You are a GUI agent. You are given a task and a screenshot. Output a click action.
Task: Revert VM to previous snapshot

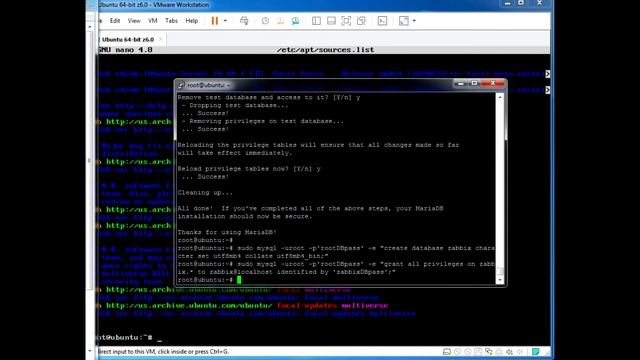pos(280,21)
